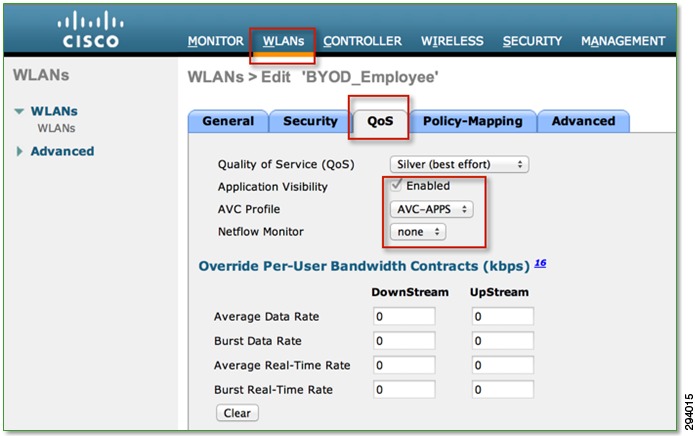Open the CONTROLLER menu

point(362,41)
